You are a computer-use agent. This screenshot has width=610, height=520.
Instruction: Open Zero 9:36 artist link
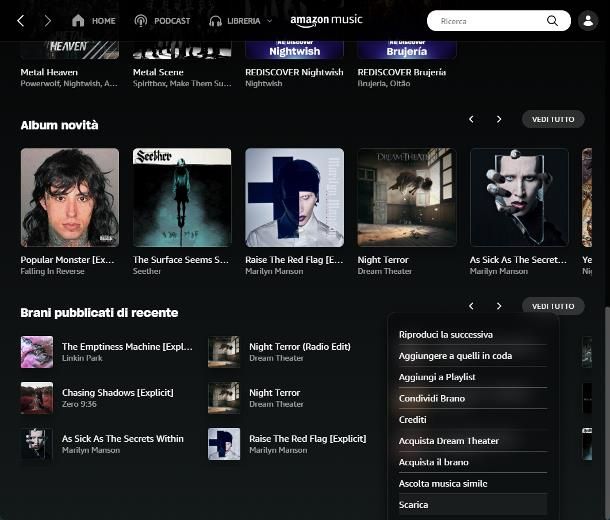[79, 404]
